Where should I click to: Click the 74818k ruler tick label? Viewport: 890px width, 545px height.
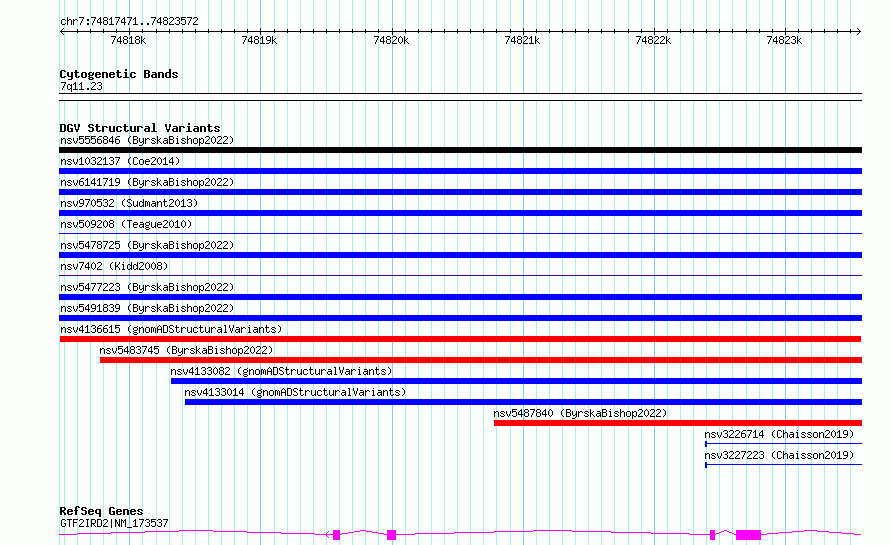pyautogui.click(x=128, y=40)
